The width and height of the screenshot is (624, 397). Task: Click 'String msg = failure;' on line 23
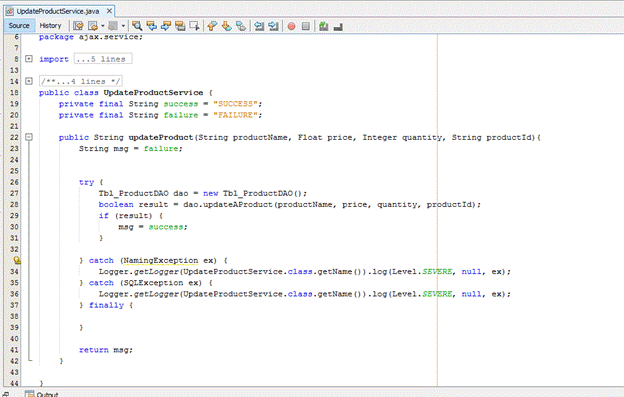click(131, 148)
